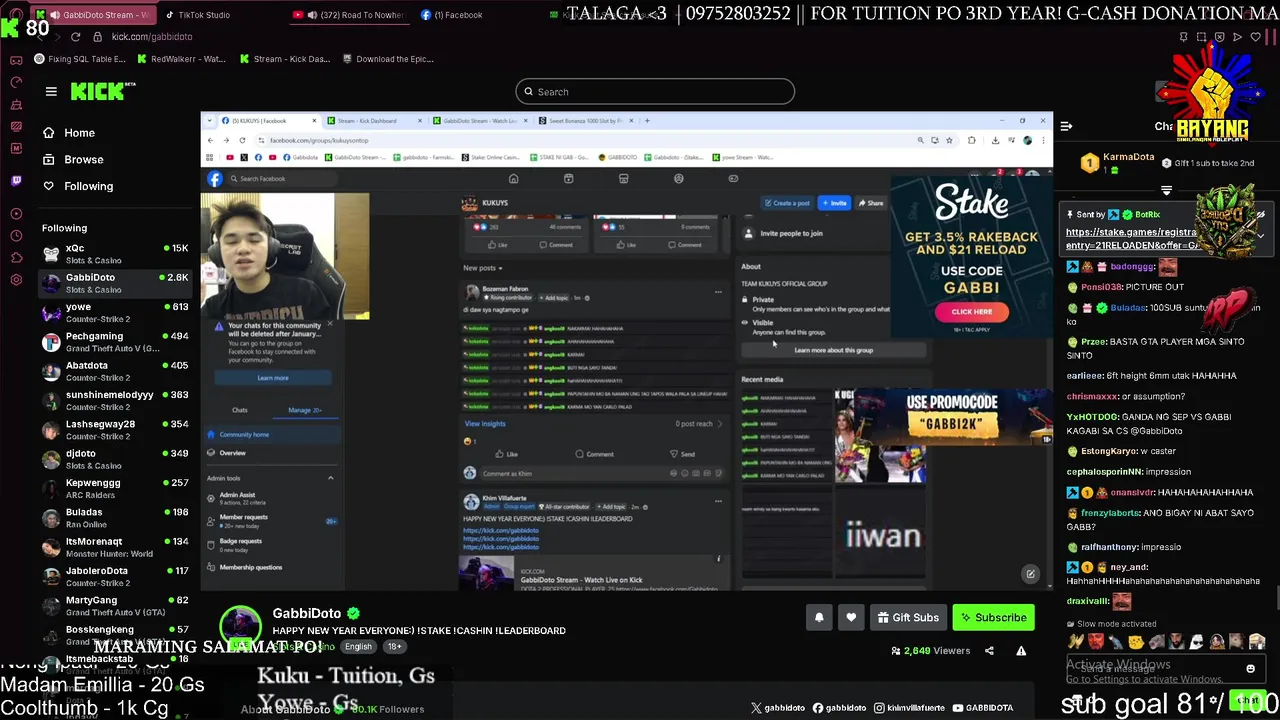Collapse the chat panel with the arrow icon
Screen dimensions: 1280x720
coord(1066,127)
